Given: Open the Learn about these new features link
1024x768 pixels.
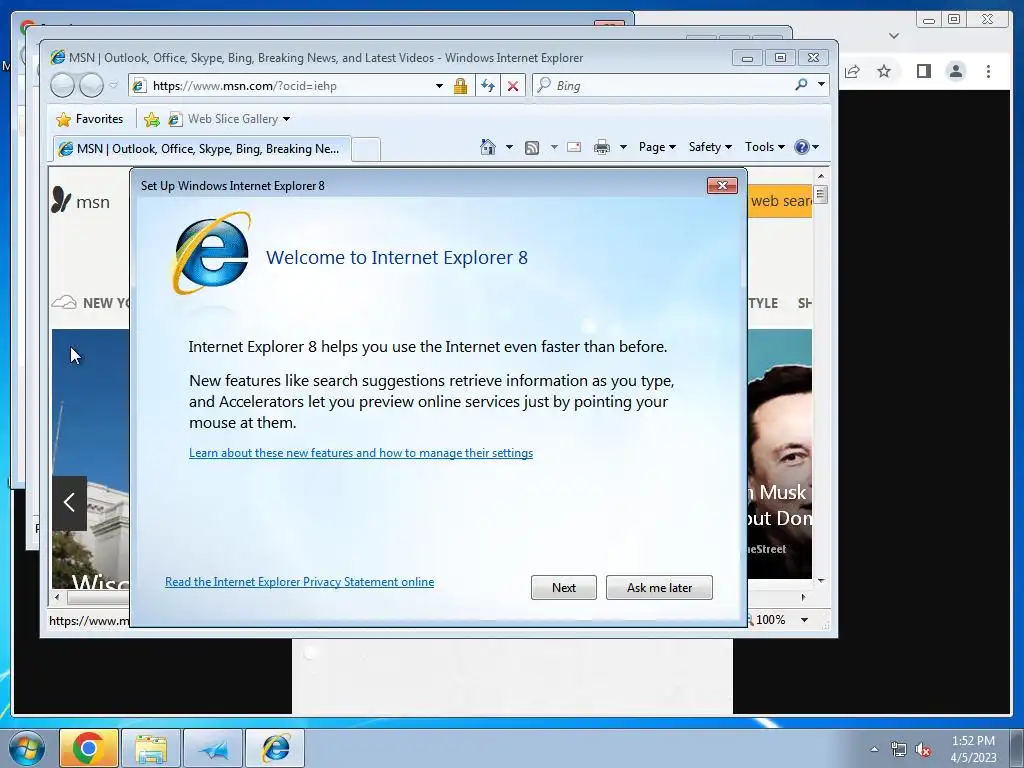Looking at the screenshot, I should tap(360, 453).
